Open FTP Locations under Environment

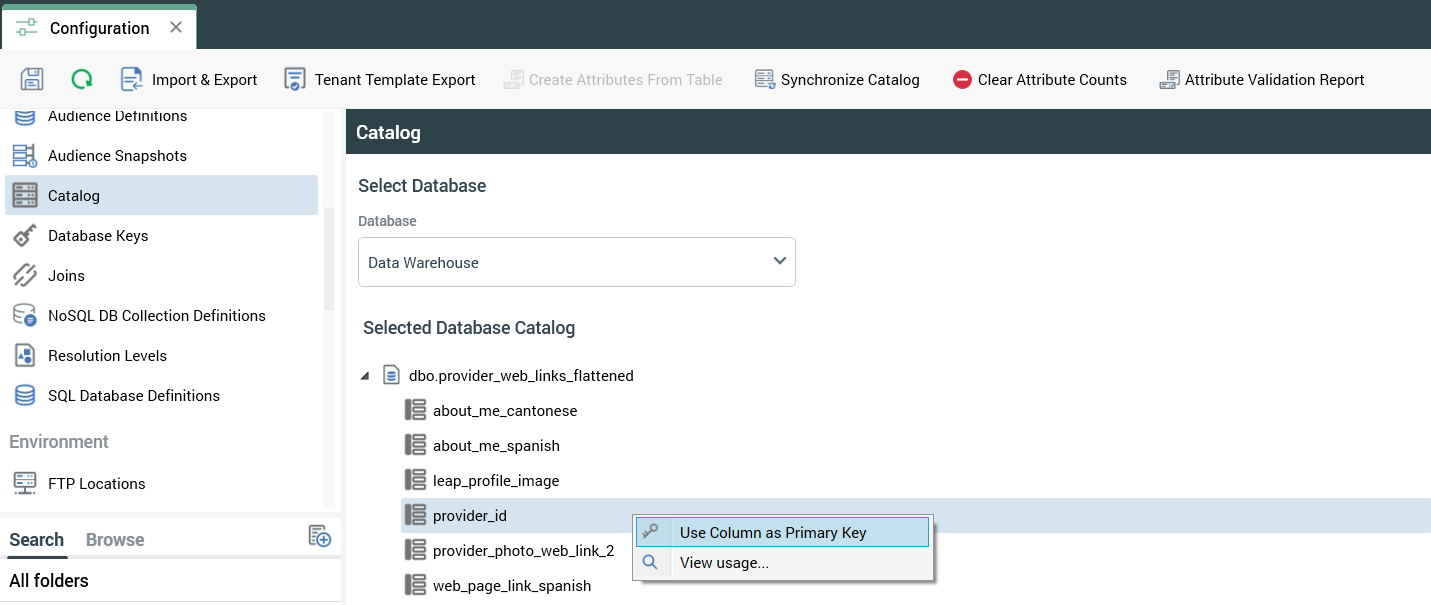[96, 484]
